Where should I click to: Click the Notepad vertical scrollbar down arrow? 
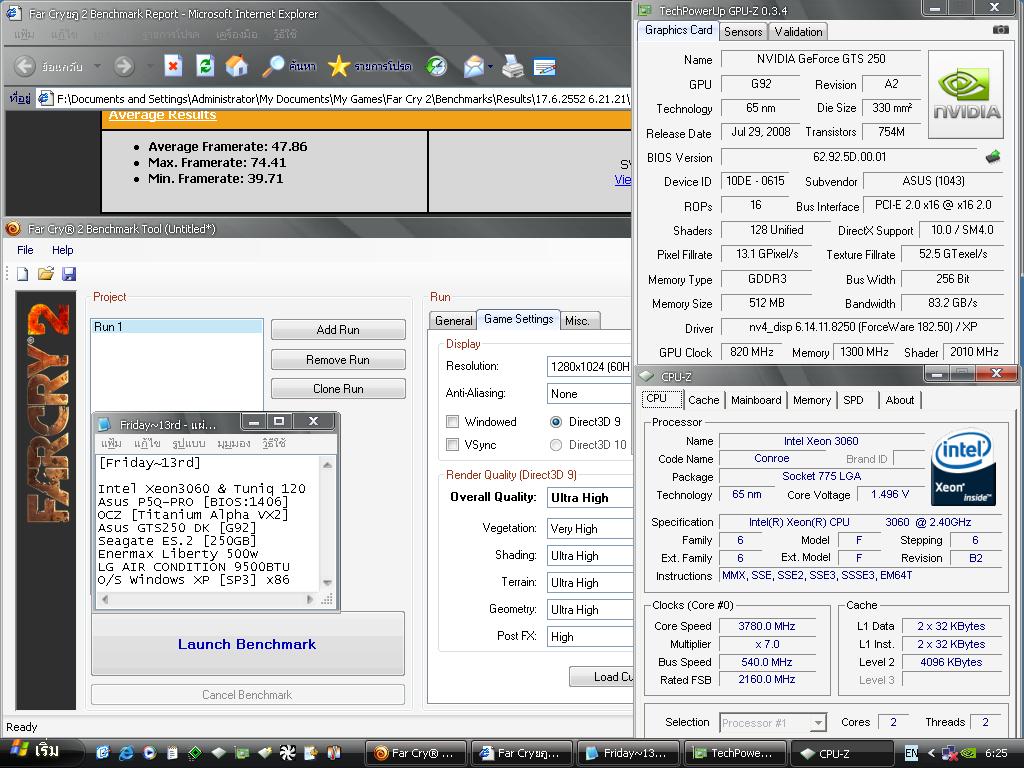pyautogui.click(x=327, y=583)
